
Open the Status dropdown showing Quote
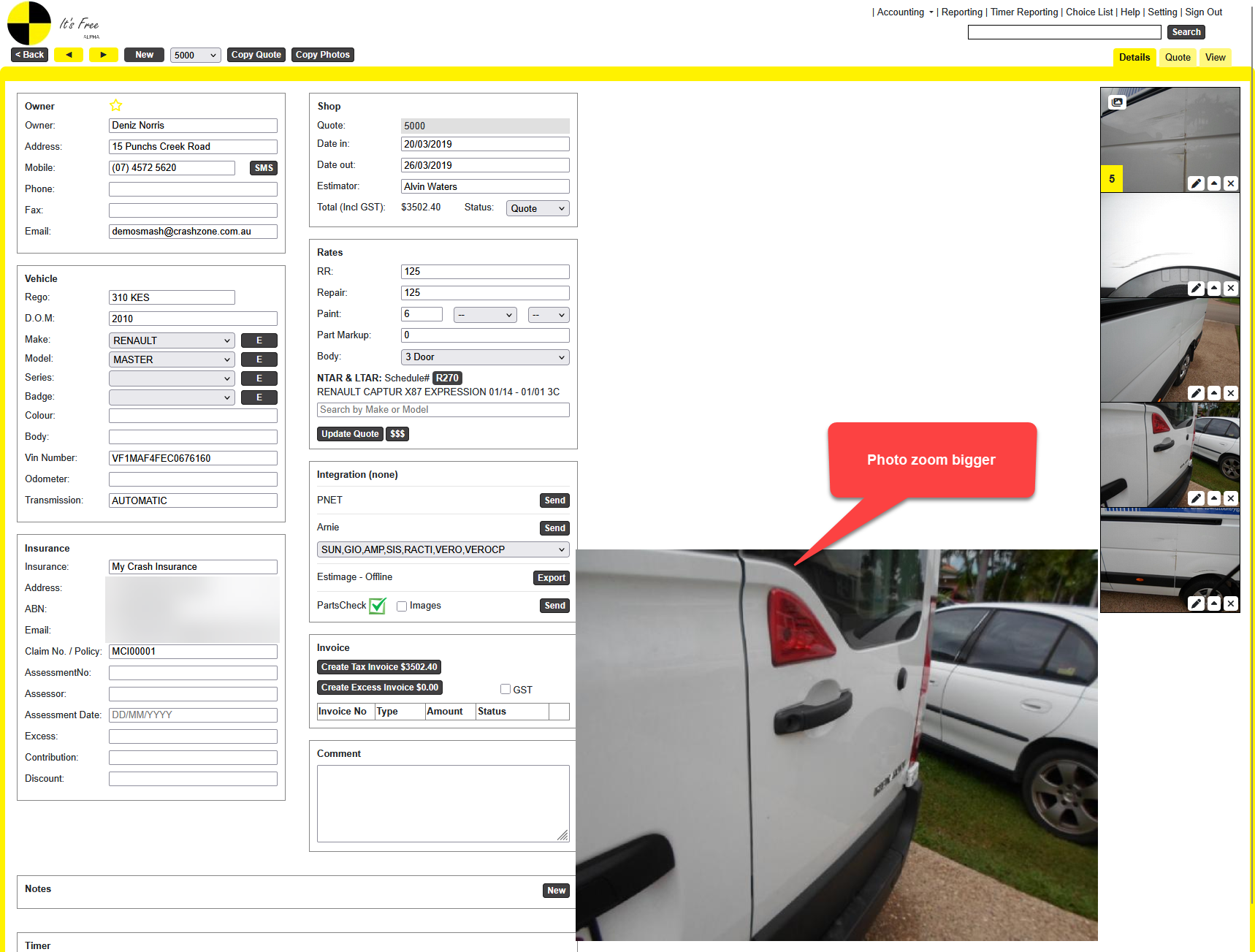point(538,208)
